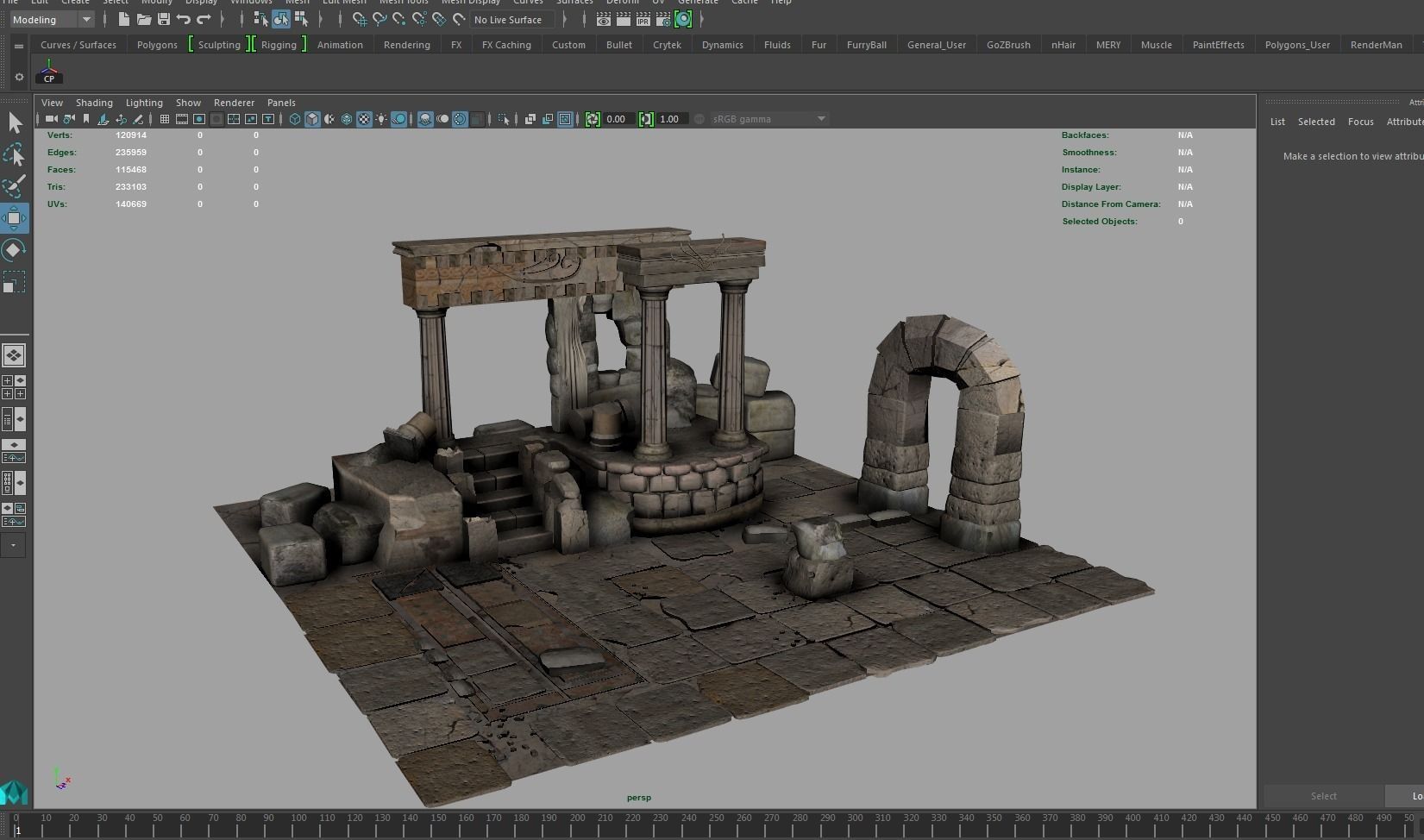Open the render view window
The image size is (1424, 840).
[x=603, y=19]
